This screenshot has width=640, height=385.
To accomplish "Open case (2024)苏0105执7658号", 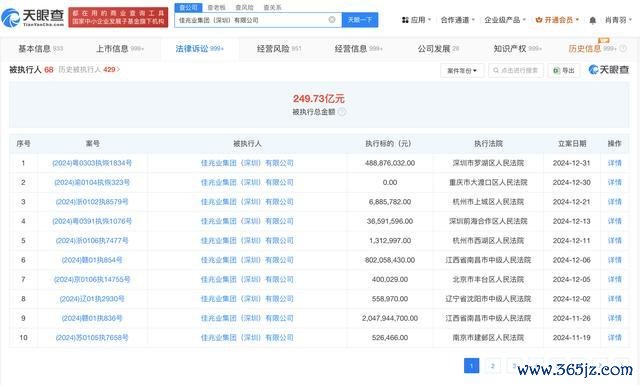I will pyautogui.click(x=92, y=338).
